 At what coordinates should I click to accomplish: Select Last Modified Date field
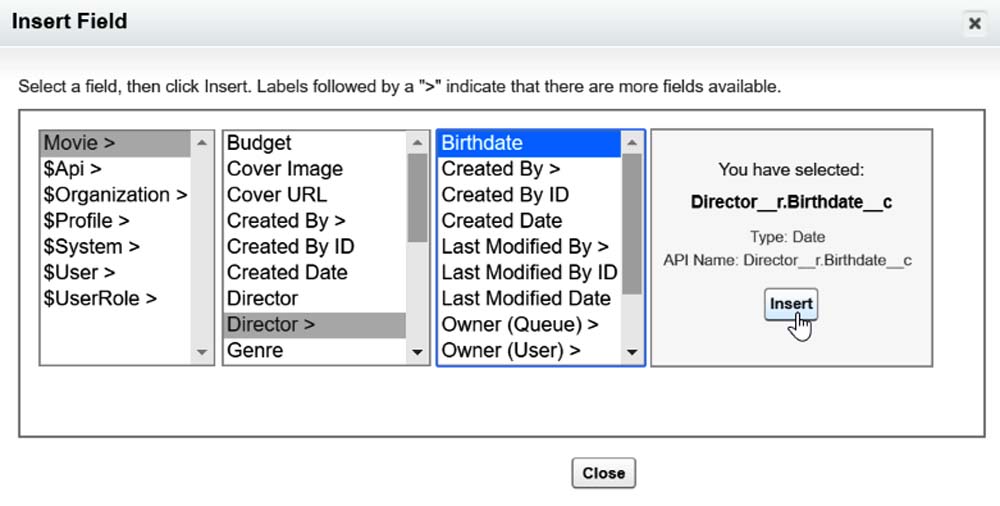click(526, 299)
